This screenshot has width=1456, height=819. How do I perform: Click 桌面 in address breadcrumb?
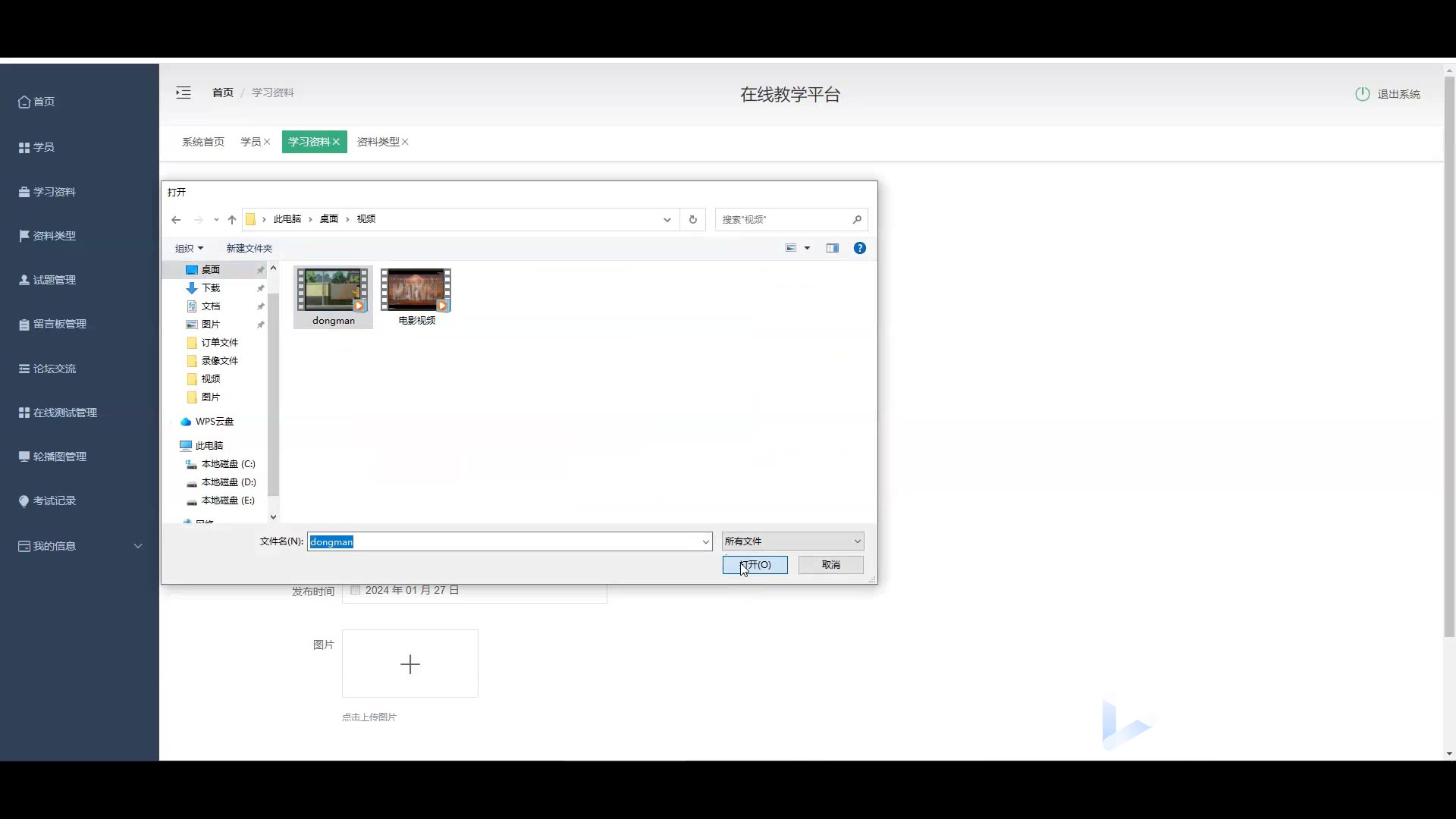pyautogui.click(x=329, y=219)
